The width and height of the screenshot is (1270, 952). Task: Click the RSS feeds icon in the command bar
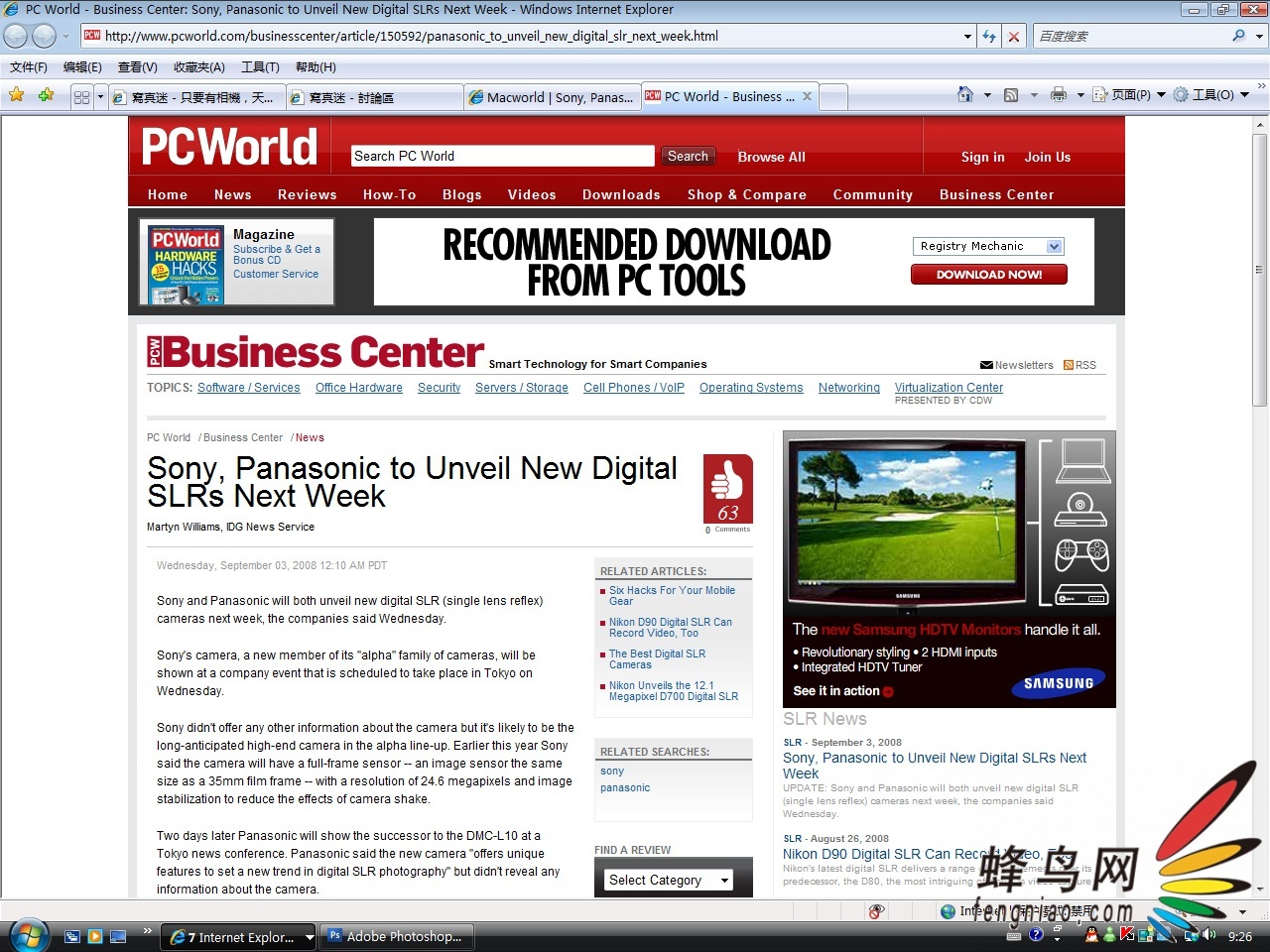point(1011,95)
